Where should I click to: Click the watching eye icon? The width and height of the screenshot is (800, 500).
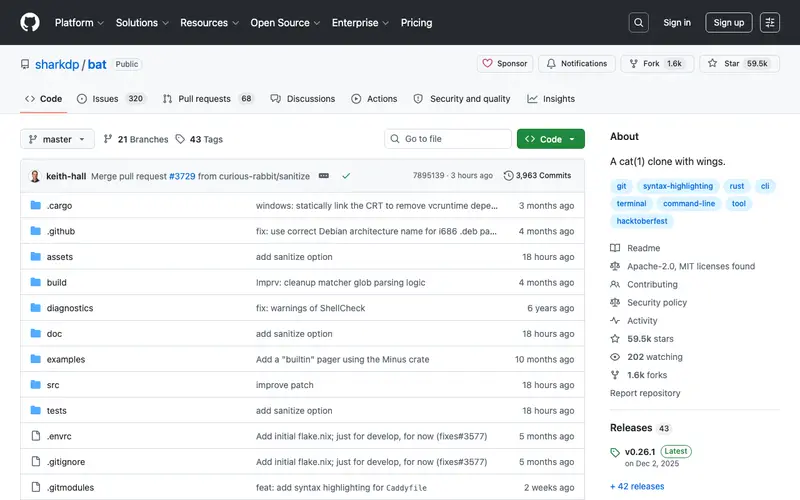click(x=615, y=357)
